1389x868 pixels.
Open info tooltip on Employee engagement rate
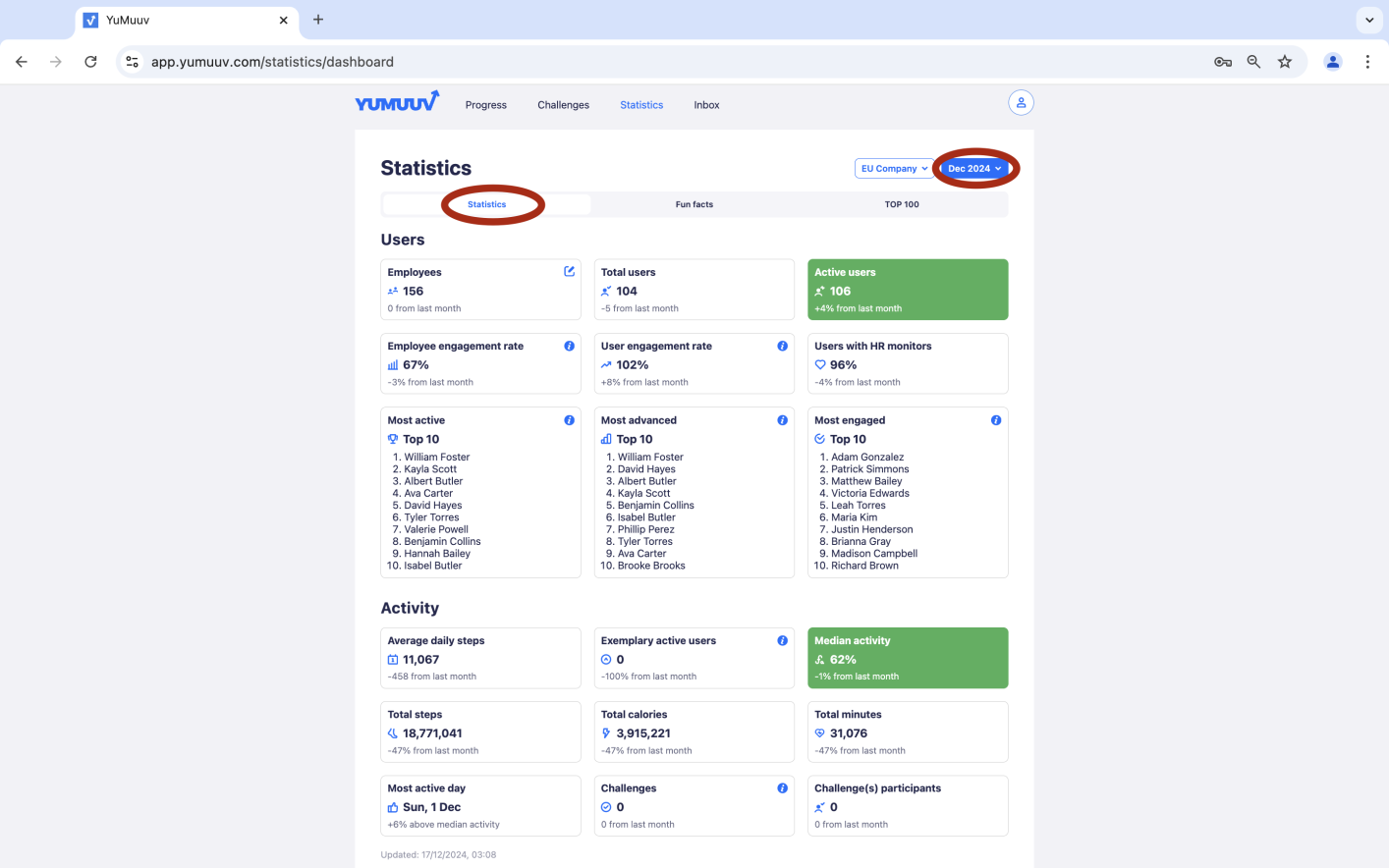(x=569, y=346)
